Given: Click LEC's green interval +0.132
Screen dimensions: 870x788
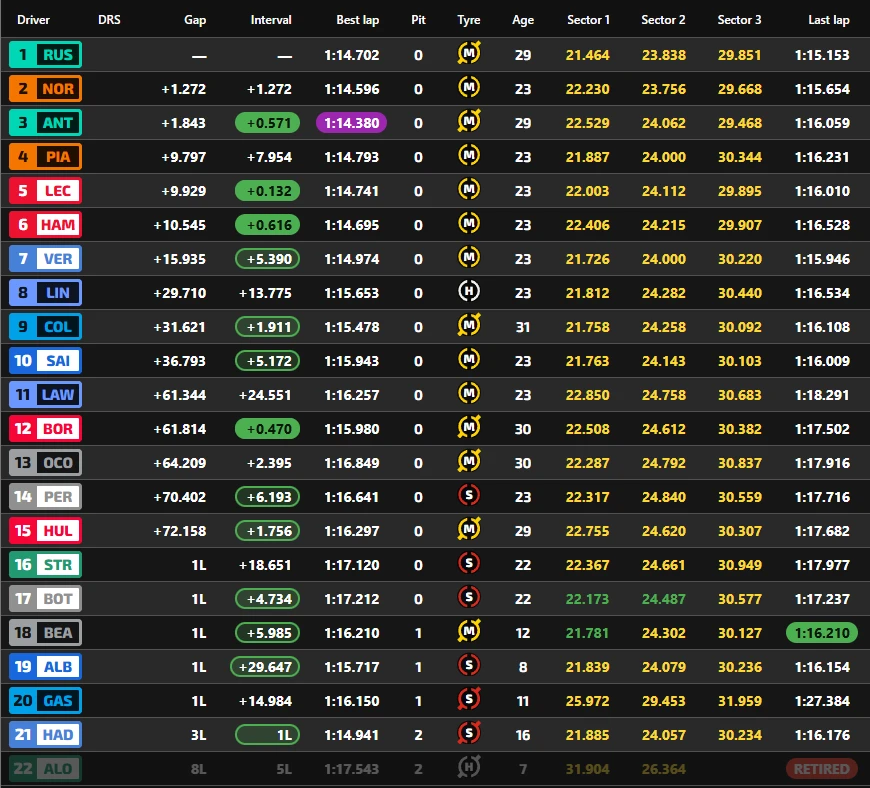Looking at the screenshot, I should click(267, 191).
